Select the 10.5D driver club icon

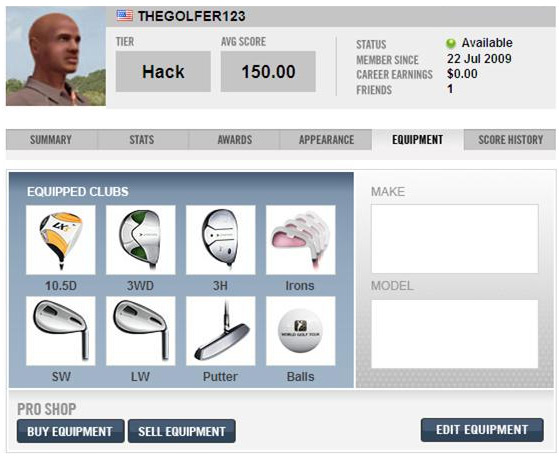point(61,240)
